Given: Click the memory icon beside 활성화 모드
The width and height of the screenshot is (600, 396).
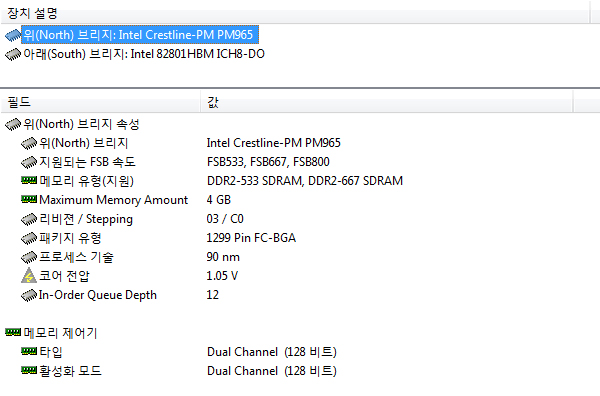Looking at the screenshot, I should point(29,370).
